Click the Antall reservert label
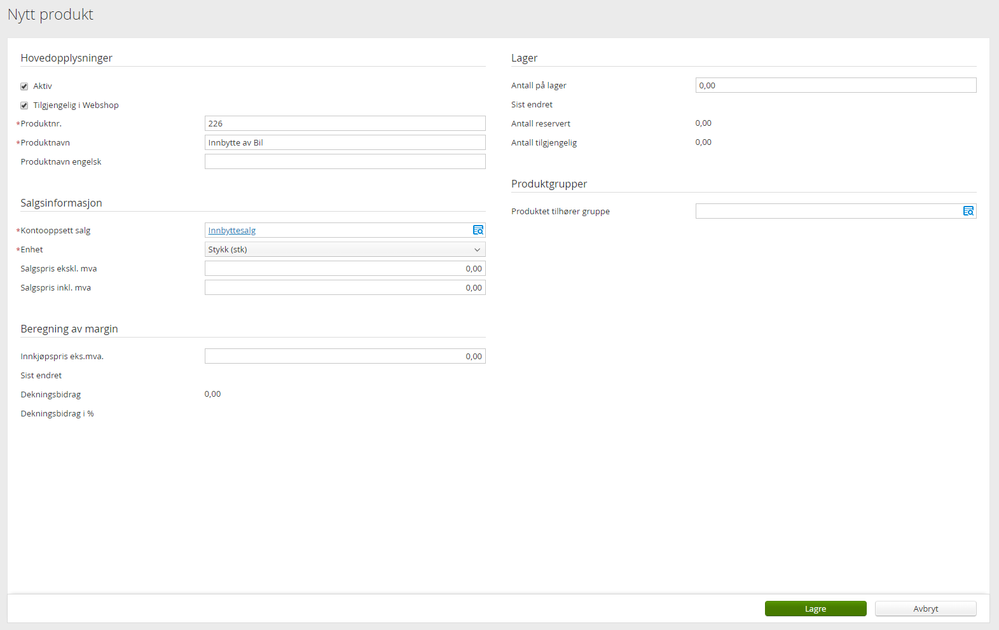This screenshot has height=630, width=999. coord(540,124)
